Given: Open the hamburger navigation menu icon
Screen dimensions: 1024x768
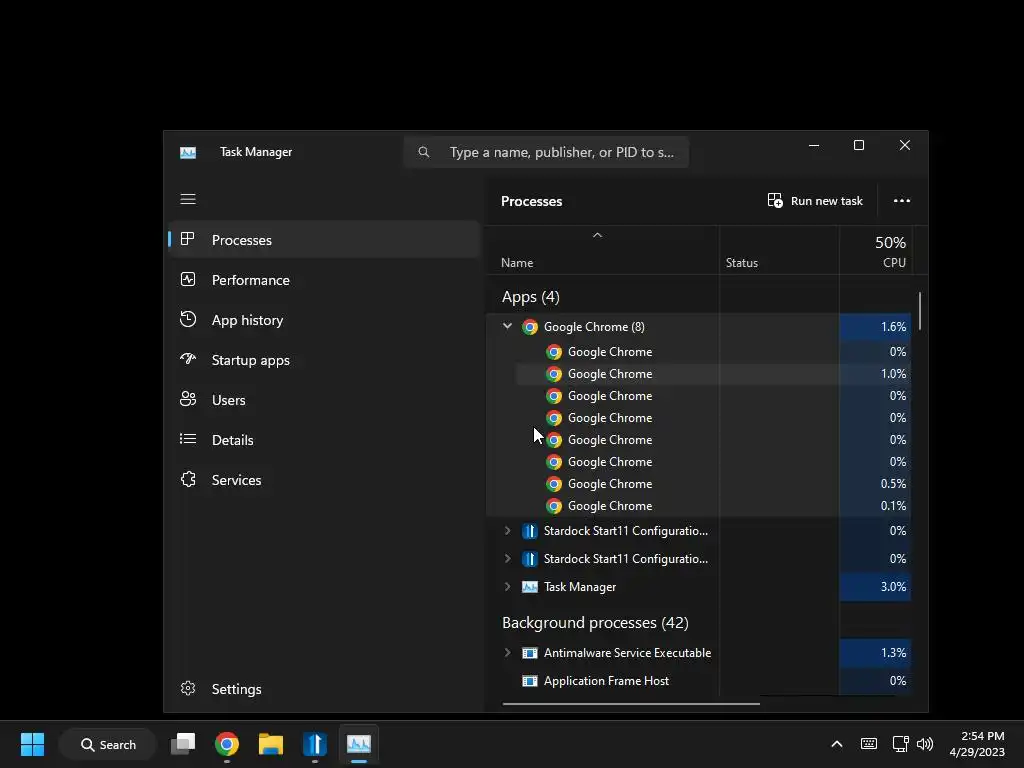Looking at the screenshot, I should (x=188, y=199).
